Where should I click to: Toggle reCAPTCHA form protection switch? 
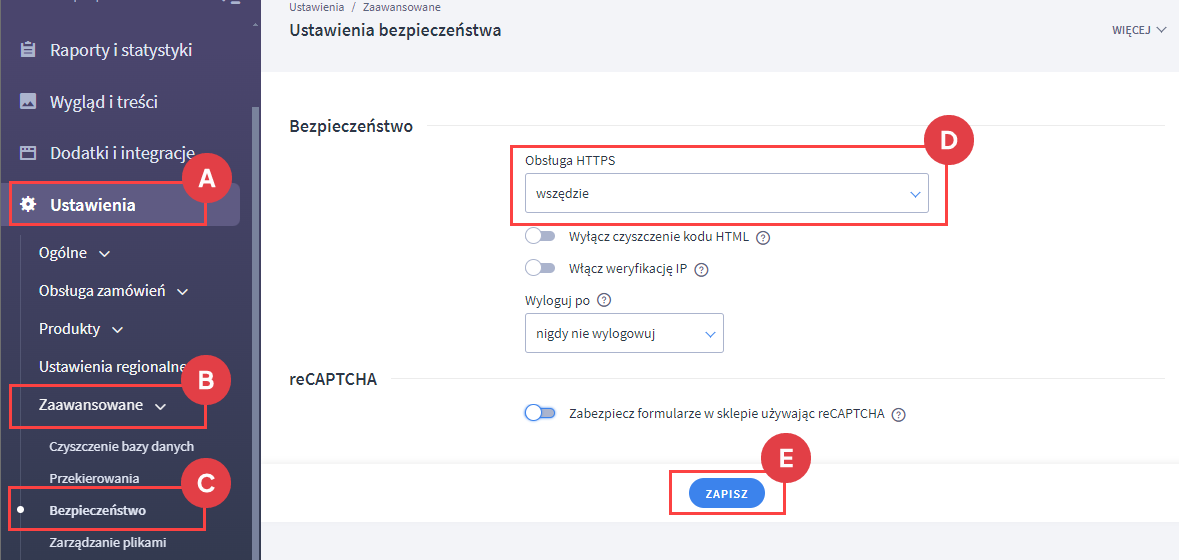[x=540, y=413]
